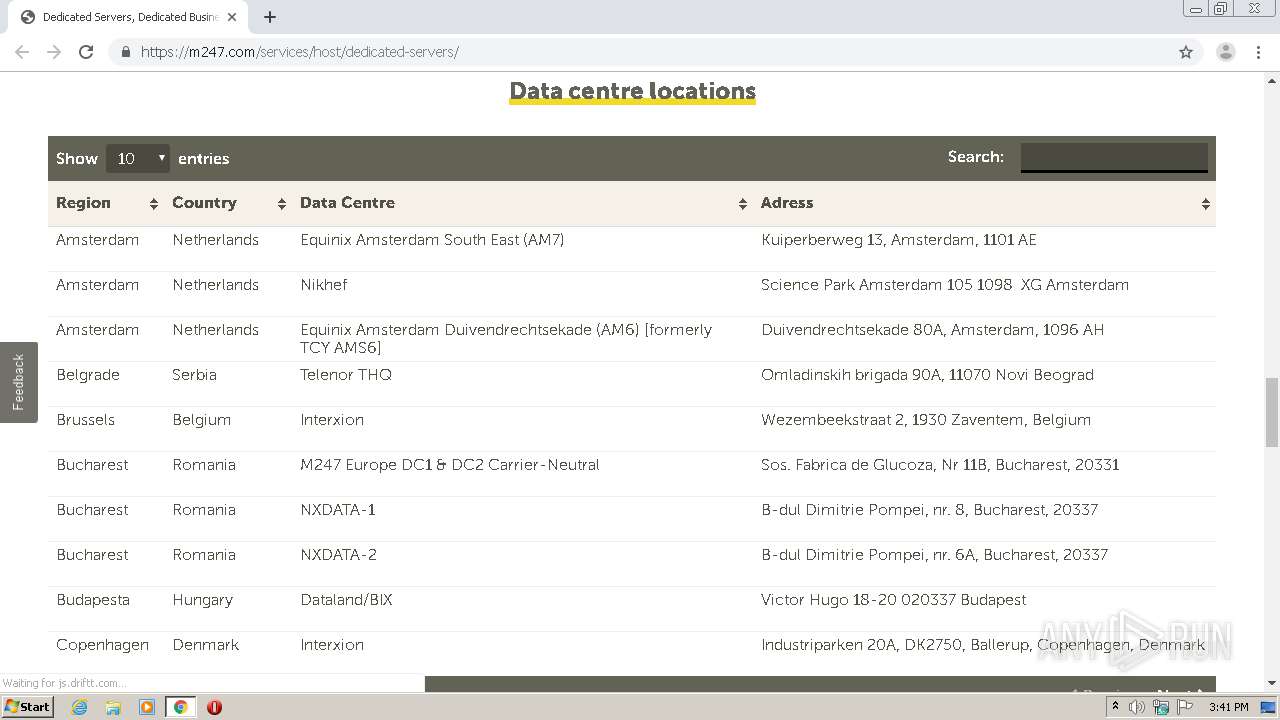
Task: Open Windows Start menu
Action: click(28, 707)
